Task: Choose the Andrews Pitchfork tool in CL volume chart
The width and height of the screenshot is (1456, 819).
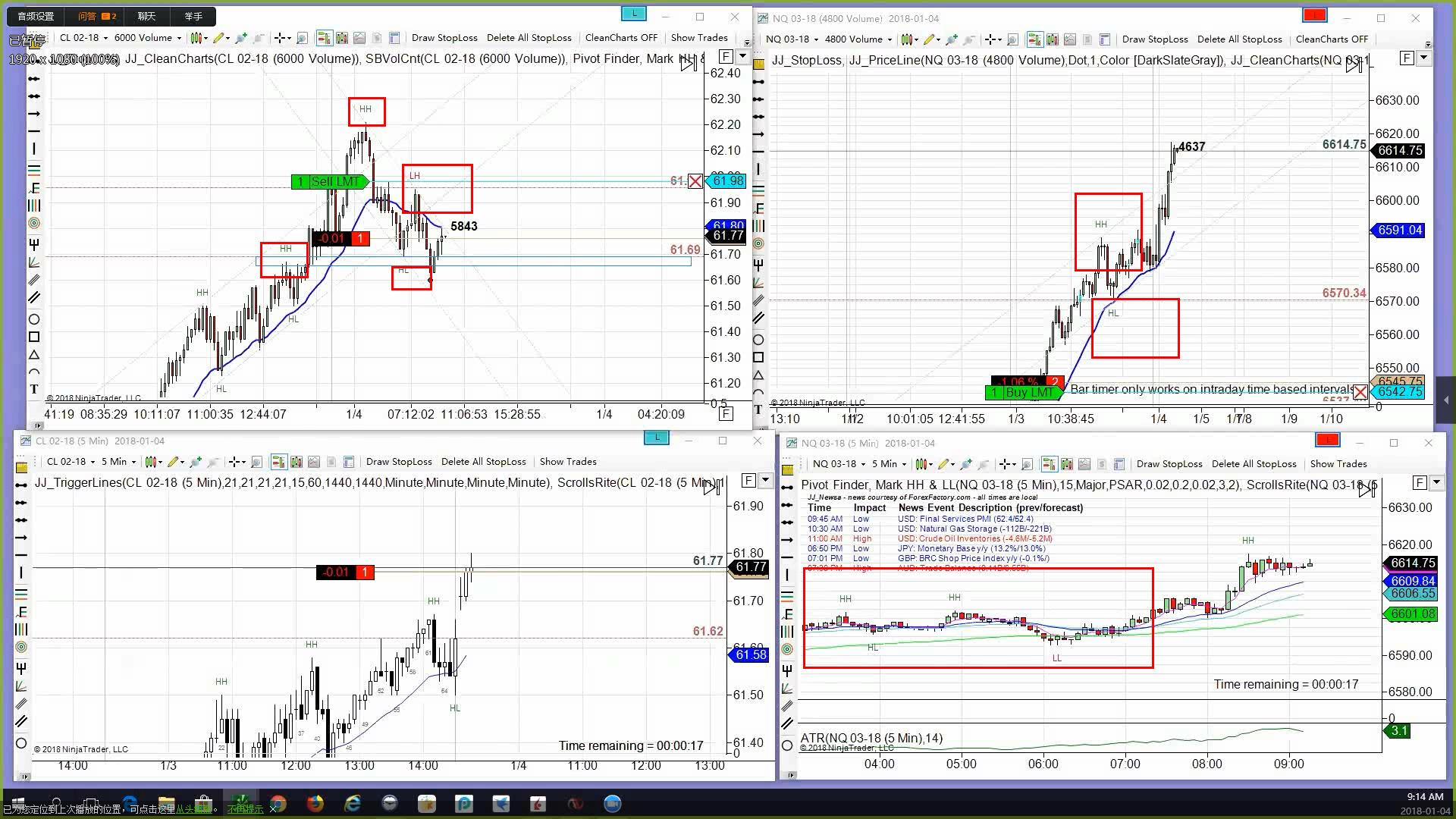Action: point(33,244)
